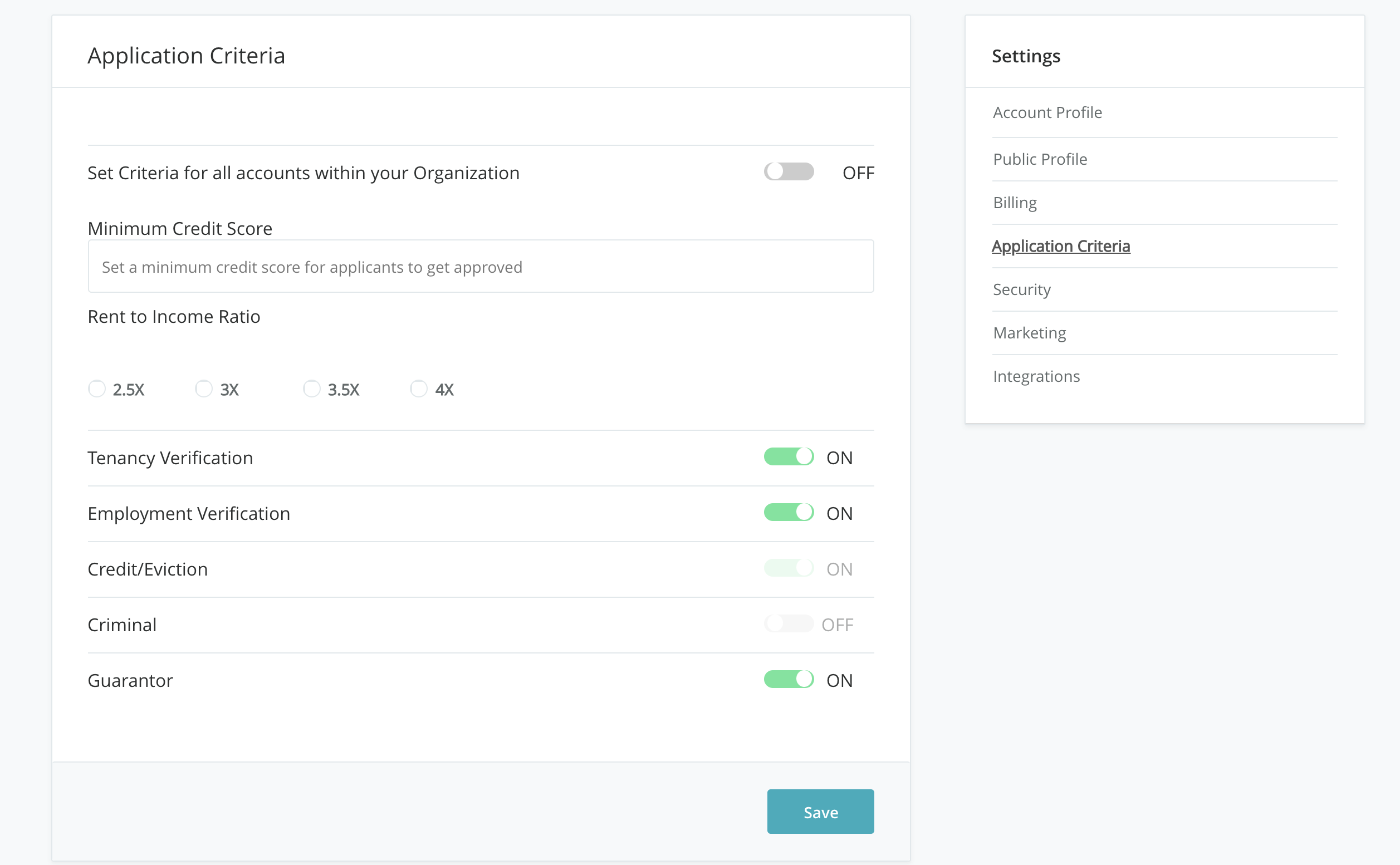Click the Minimum Credit Score field

point(480,267)
